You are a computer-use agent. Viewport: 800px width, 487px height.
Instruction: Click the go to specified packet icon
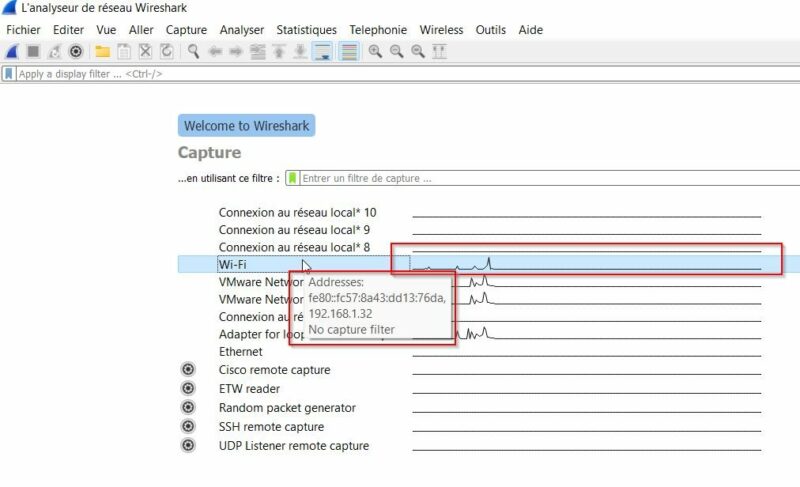258,52
